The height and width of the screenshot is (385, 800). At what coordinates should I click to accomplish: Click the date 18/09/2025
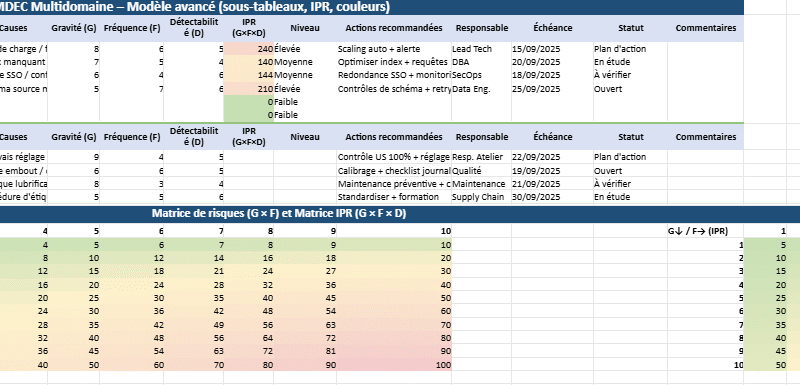[553, 75]
